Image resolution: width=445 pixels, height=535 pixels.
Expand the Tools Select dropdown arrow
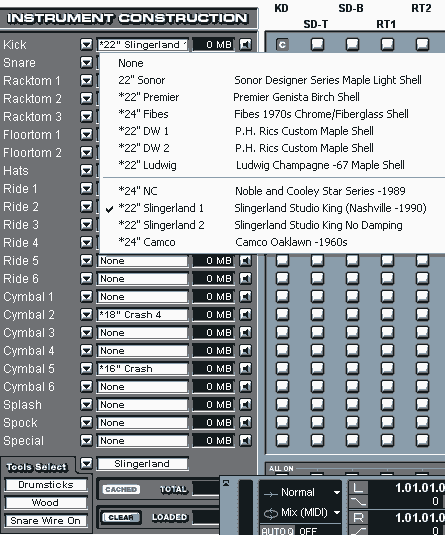pyautogui.click(x=86, y=464)
